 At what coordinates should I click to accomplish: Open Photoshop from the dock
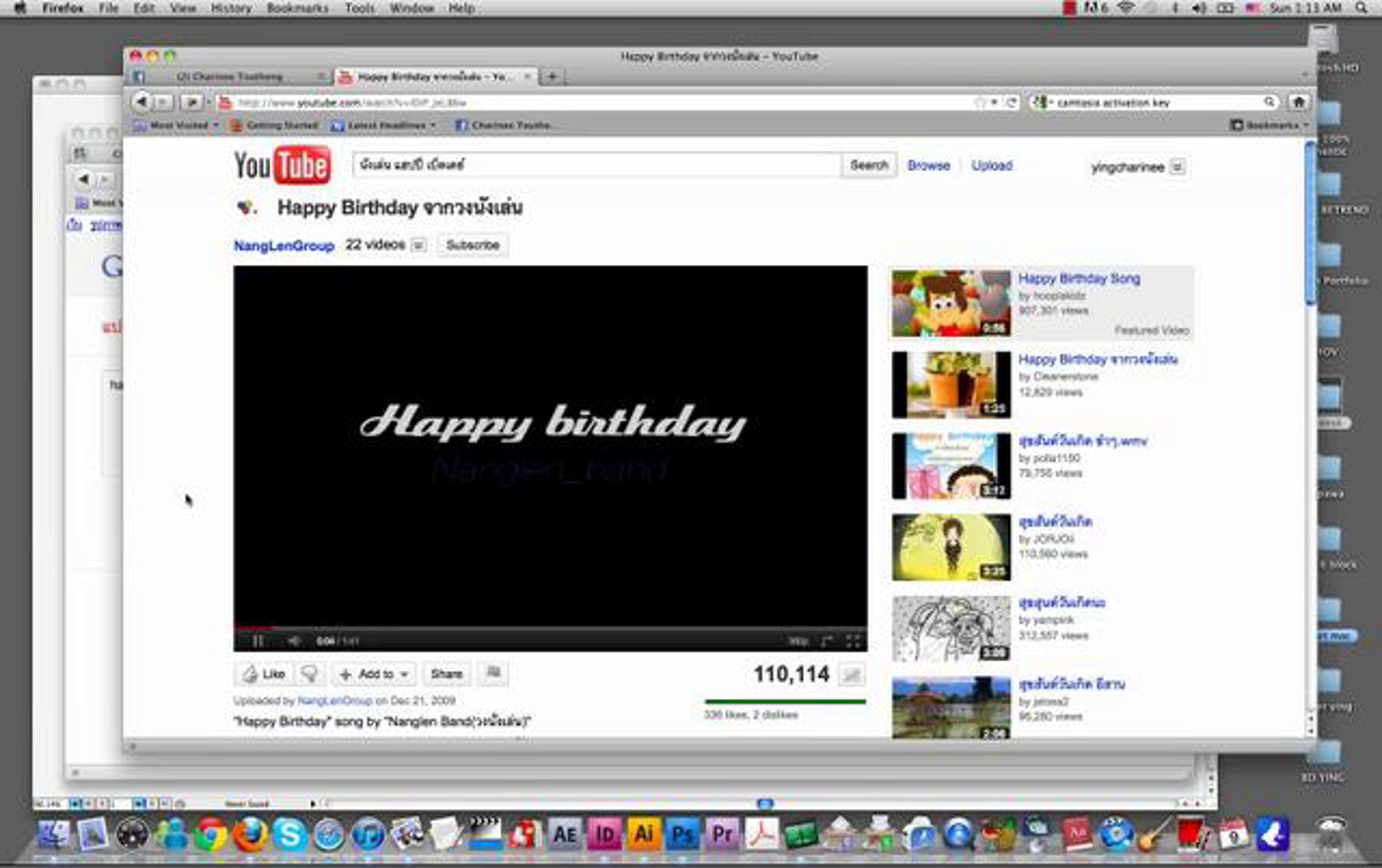click(x=682, y=834)
